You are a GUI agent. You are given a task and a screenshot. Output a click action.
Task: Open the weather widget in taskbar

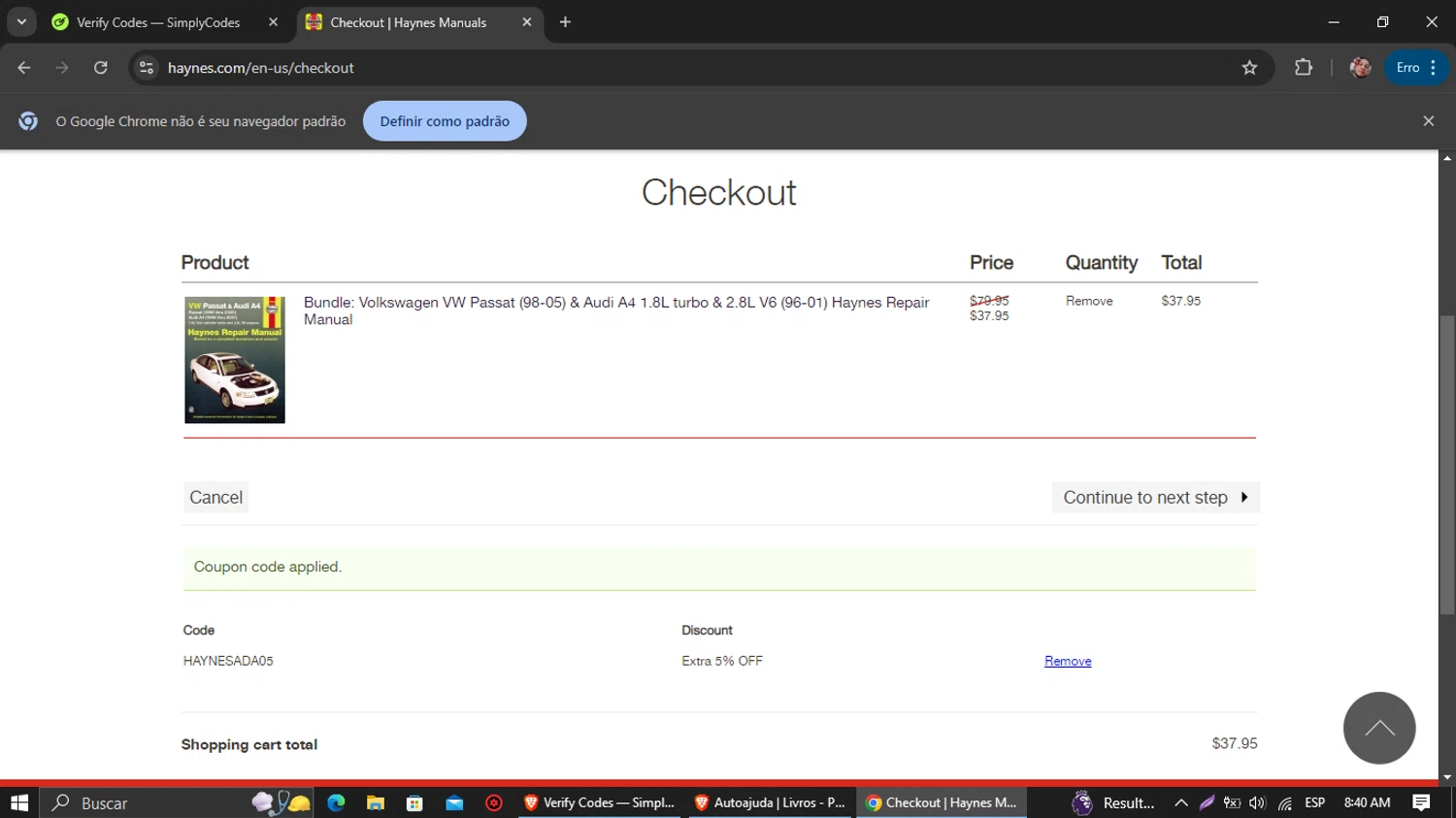[x=281, y=802]
